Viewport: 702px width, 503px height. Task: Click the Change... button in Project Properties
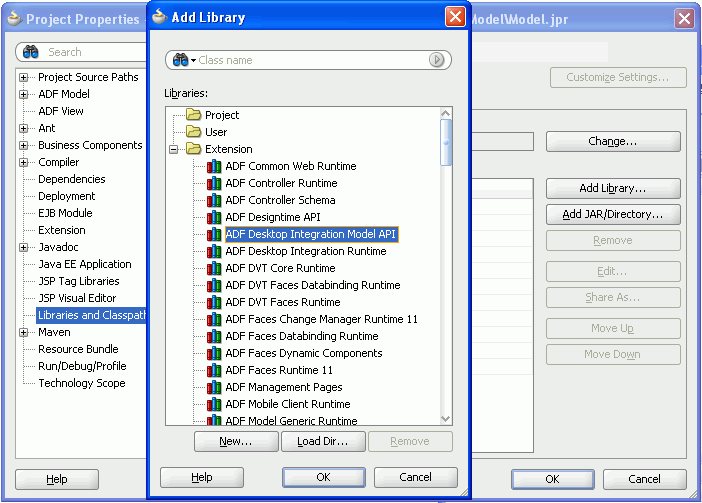[613, 141]
